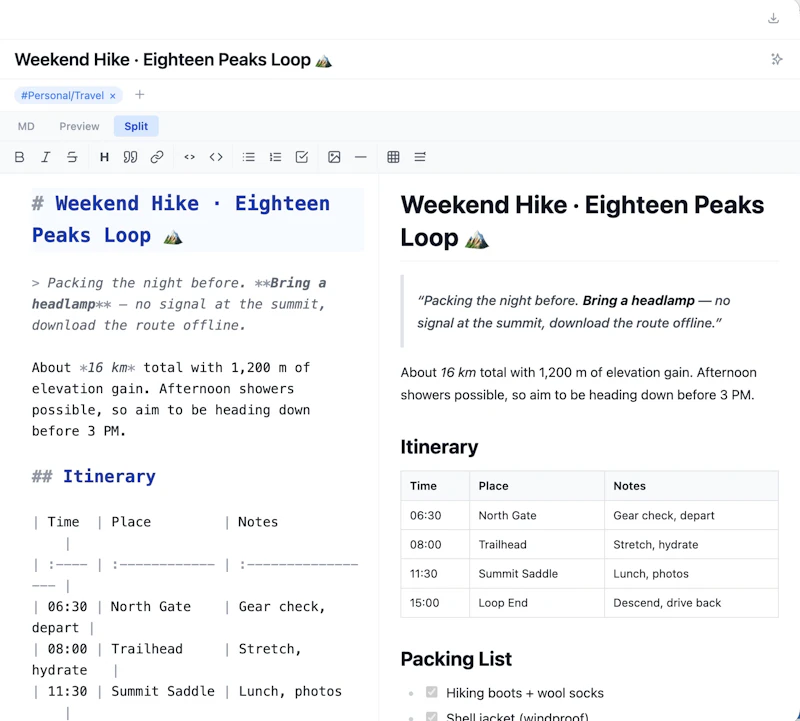
Task: Switch to MD editor mode
Action: pyautogui.click(x=26, y=126)
